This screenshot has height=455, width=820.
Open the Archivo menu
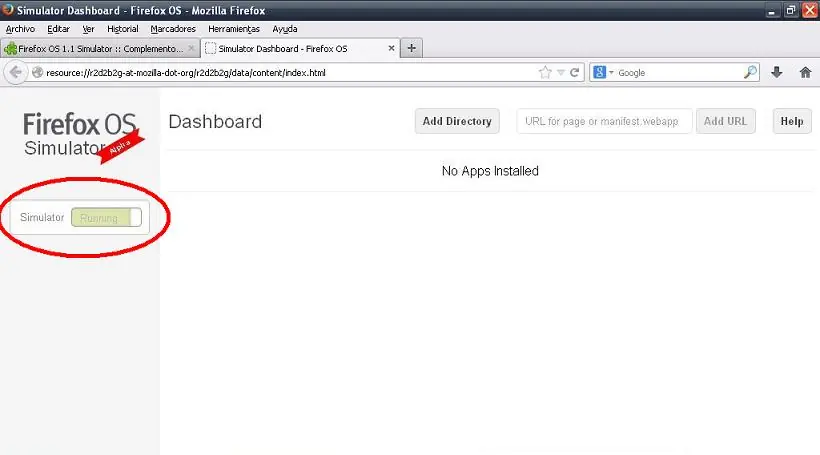[x=20, y=29]
